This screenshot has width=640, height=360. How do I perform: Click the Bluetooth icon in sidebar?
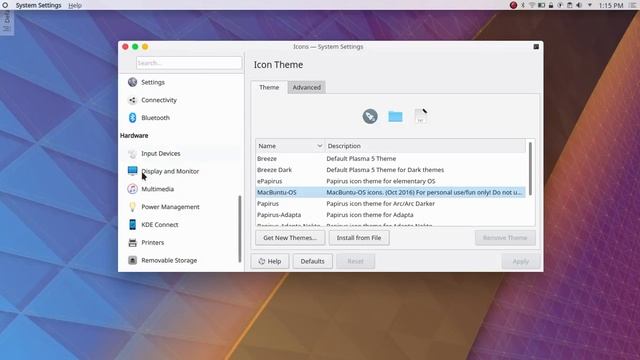point(132,118)
